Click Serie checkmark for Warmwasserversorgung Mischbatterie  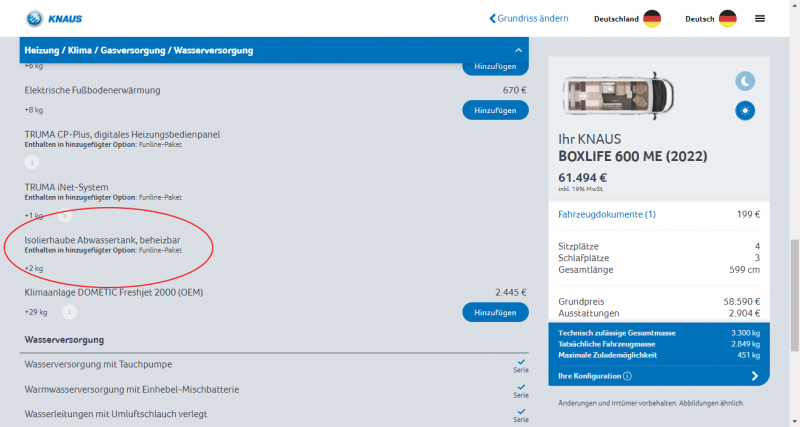[x=520, y=389]
